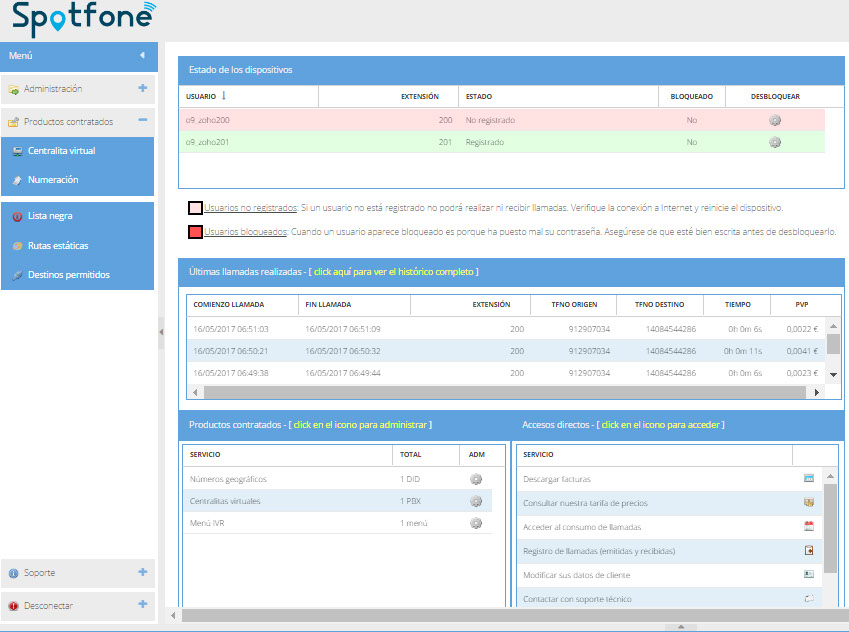Open admin gear for Centralitas virtuales
This screenshot has height=632, width=849.
pyautogui.click(x=476, y=501)
